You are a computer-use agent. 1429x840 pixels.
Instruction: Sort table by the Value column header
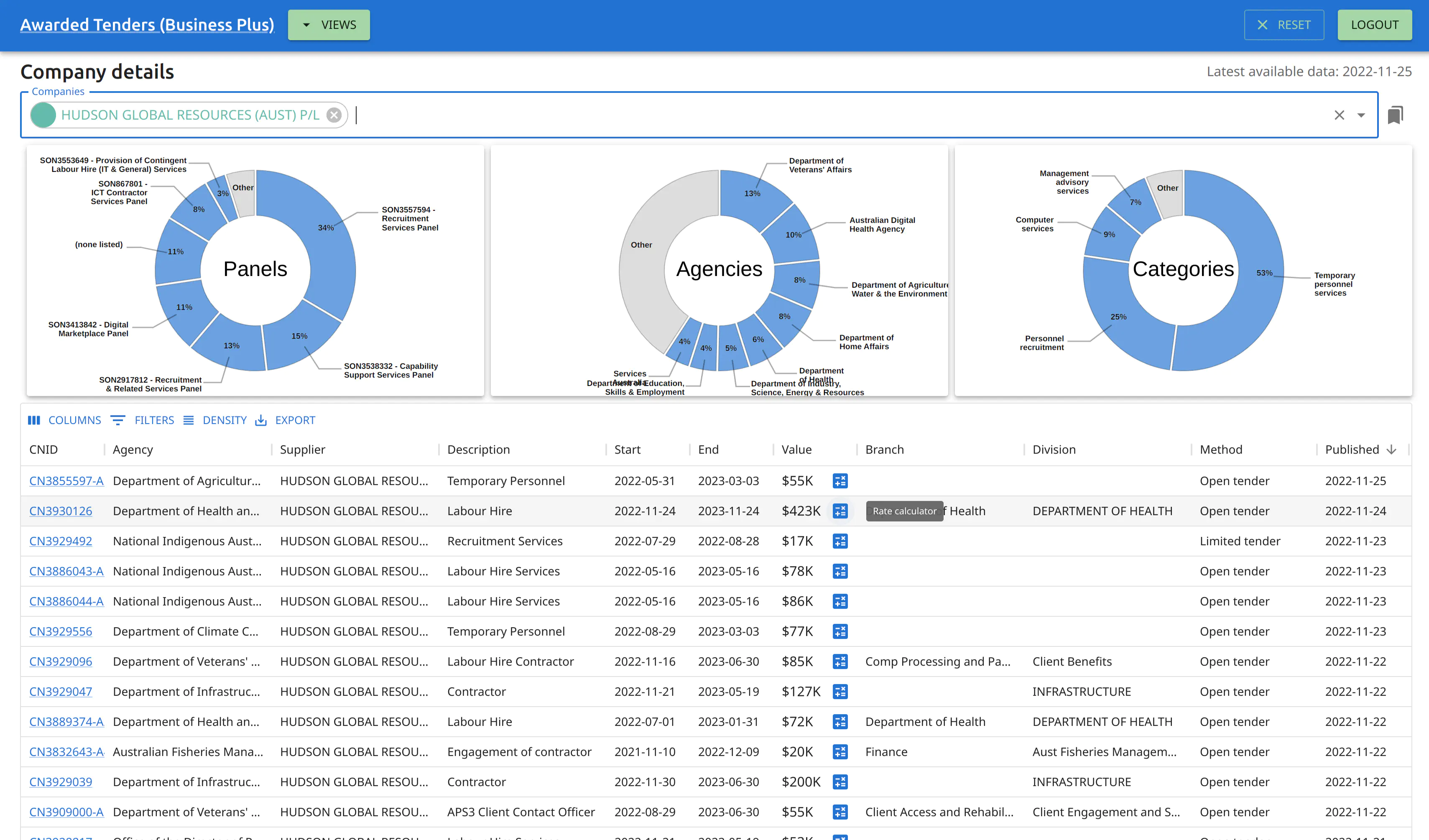(x=796, y=449)
